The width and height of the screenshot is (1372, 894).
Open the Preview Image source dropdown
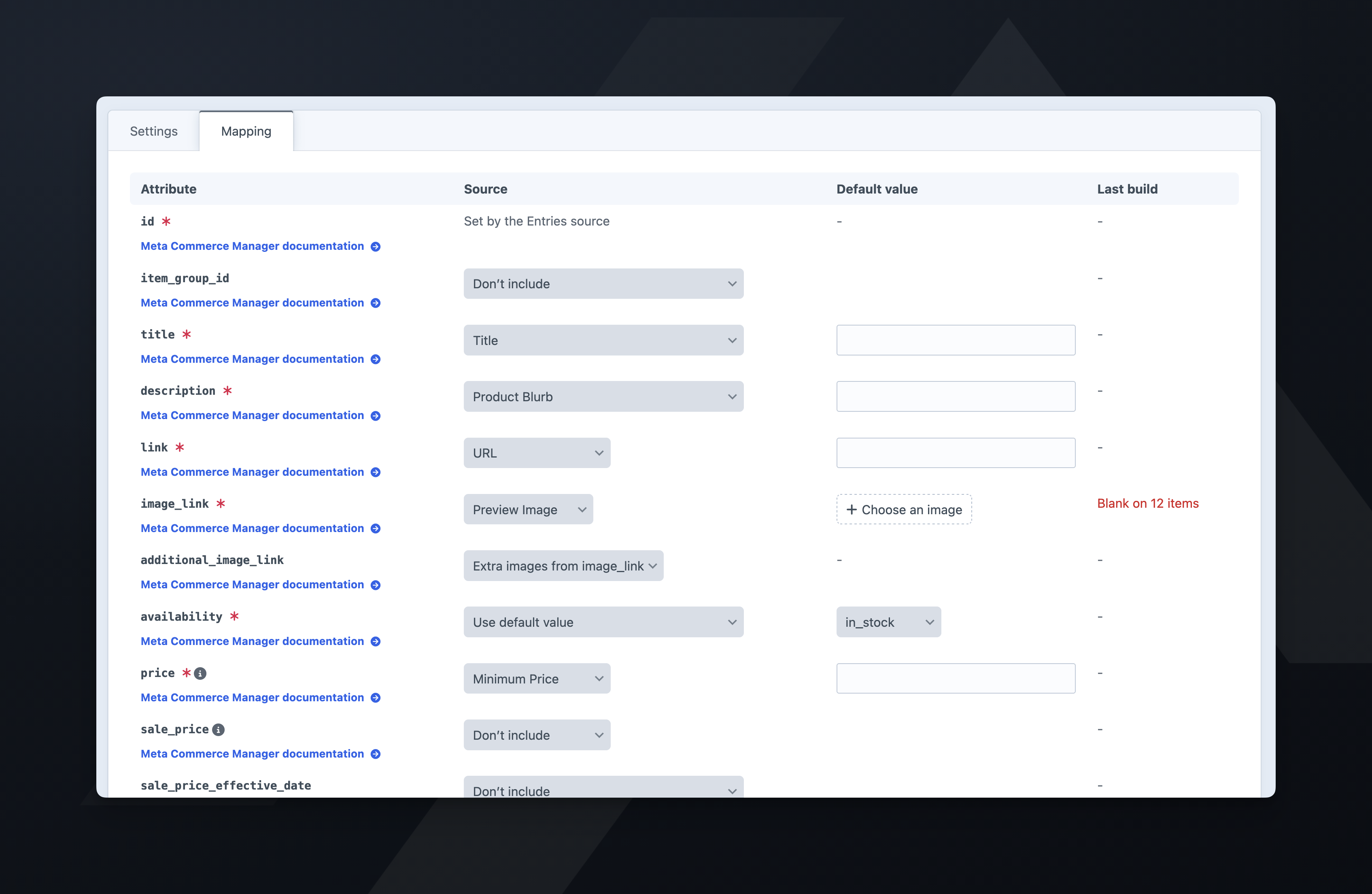tap(528, 510)
